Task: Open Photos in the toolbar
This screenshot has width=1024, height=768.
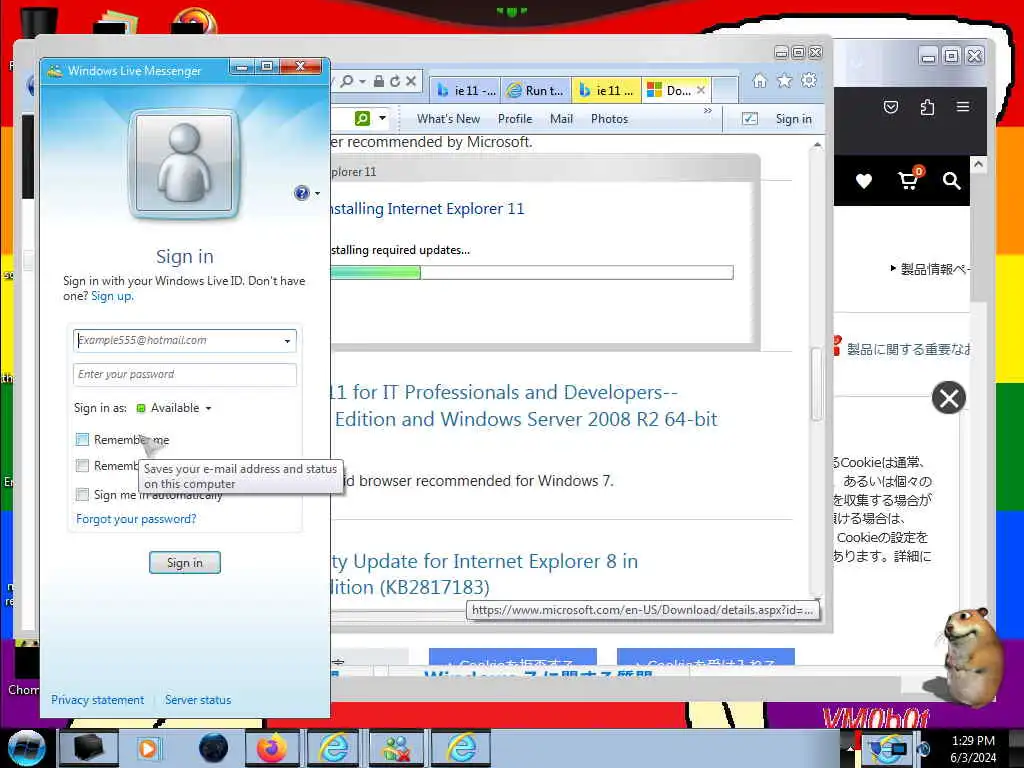Action: [x=609, y=119]
